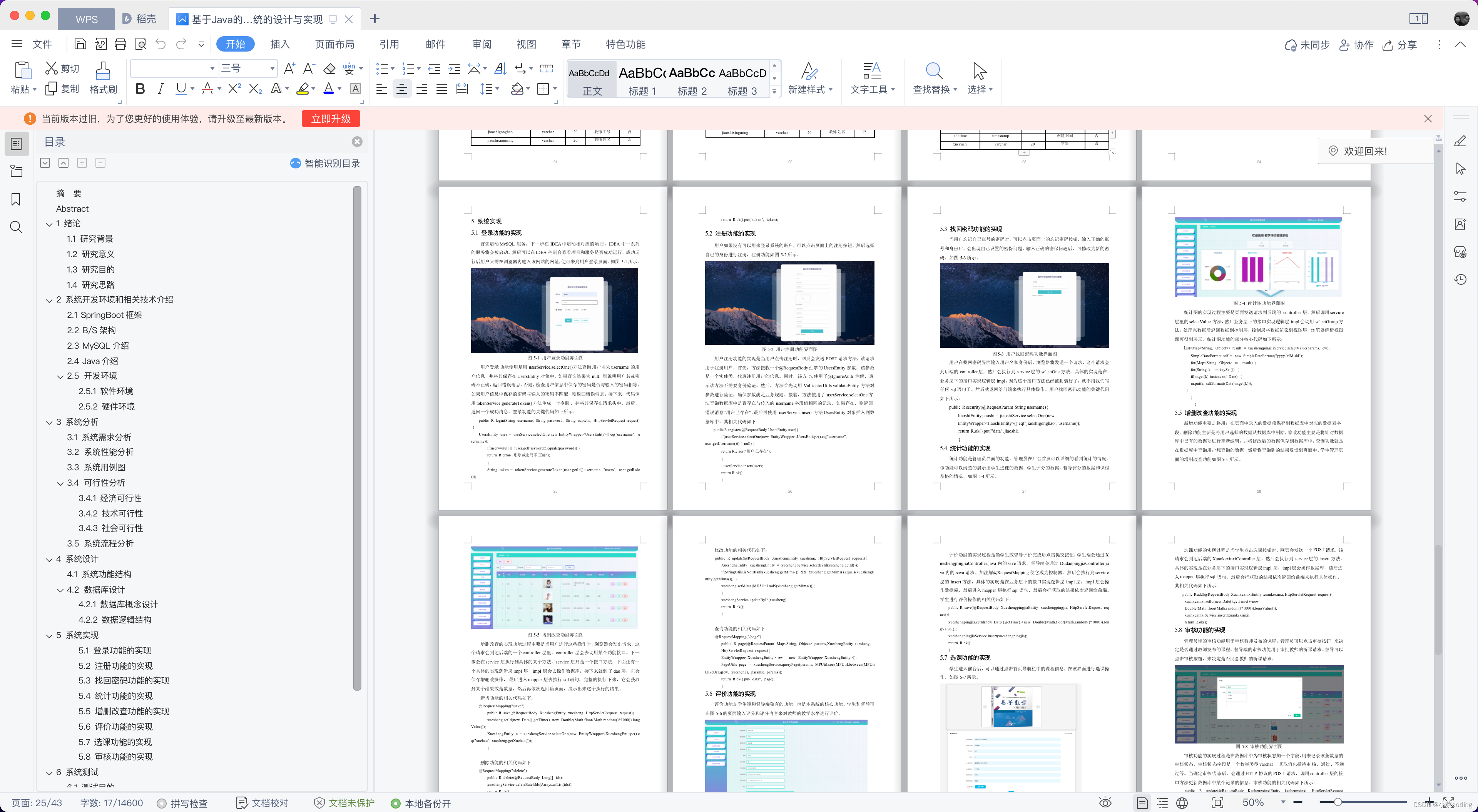Collapse the '5 系统实现' node
Screen dimensions: 1478x812
coord(49,636)
